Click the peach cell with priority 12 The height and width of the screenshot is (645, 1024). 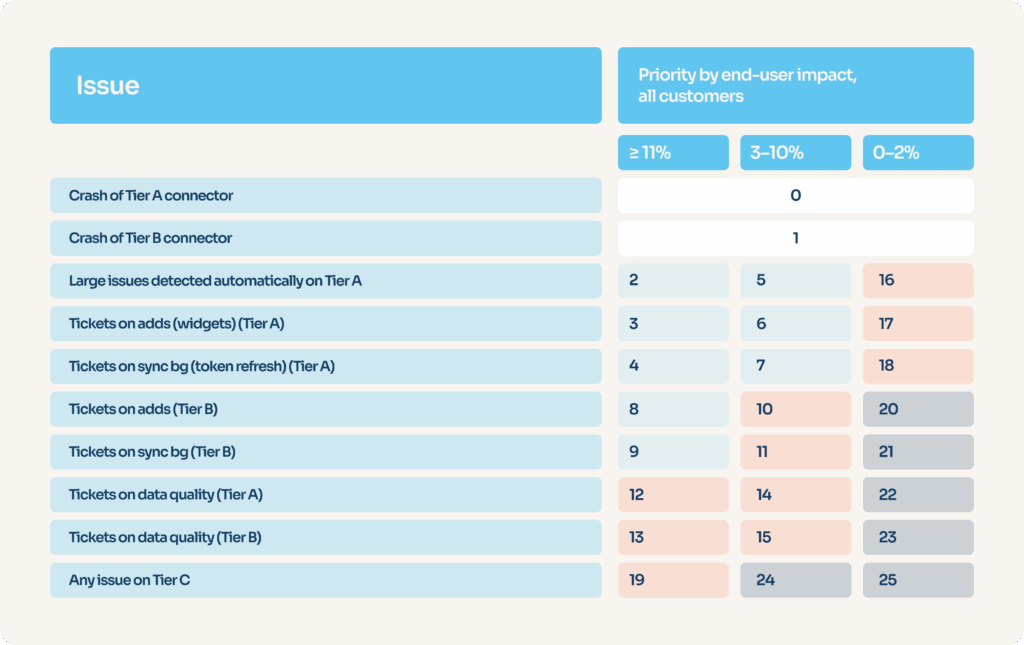tap(673, 494)
